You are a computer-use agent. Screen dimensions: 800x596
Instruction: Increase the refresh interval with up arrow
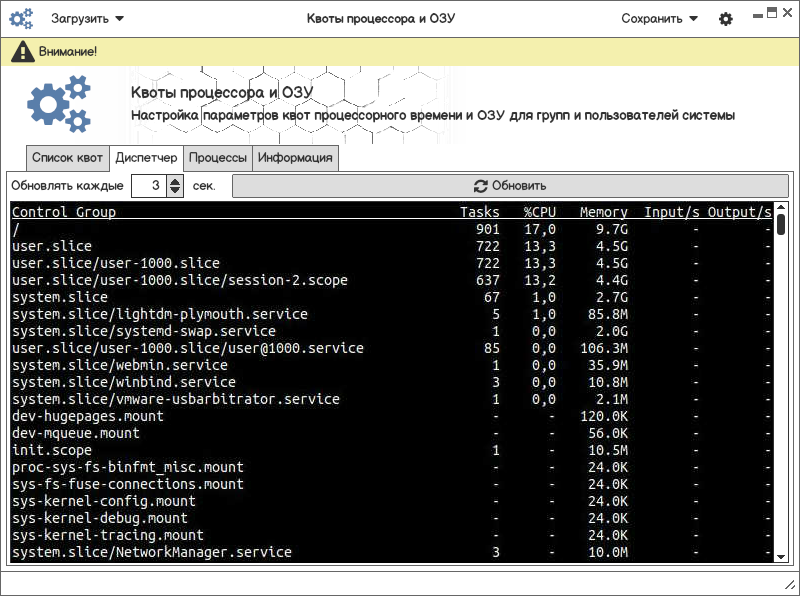coord(175,181)
